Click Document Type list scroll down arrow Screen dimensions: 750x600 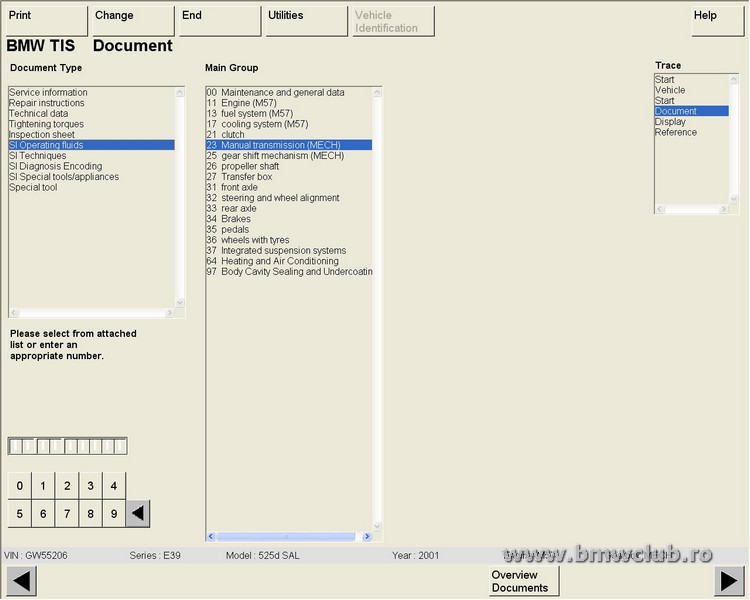point(180,302)
